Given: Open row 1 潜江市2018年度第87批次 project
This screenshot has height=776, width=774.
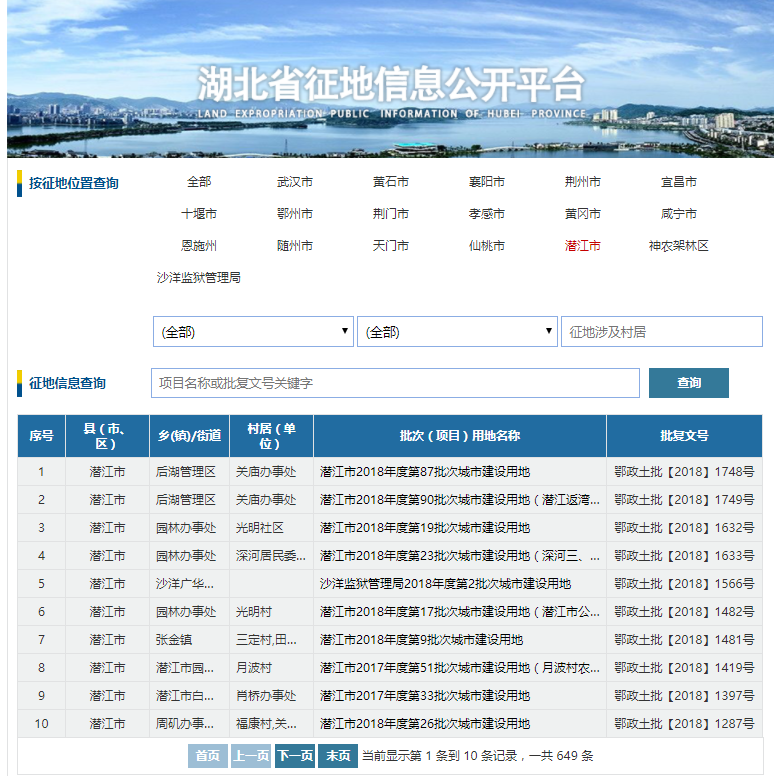Looking at the screenshot, I should (425, 472).
